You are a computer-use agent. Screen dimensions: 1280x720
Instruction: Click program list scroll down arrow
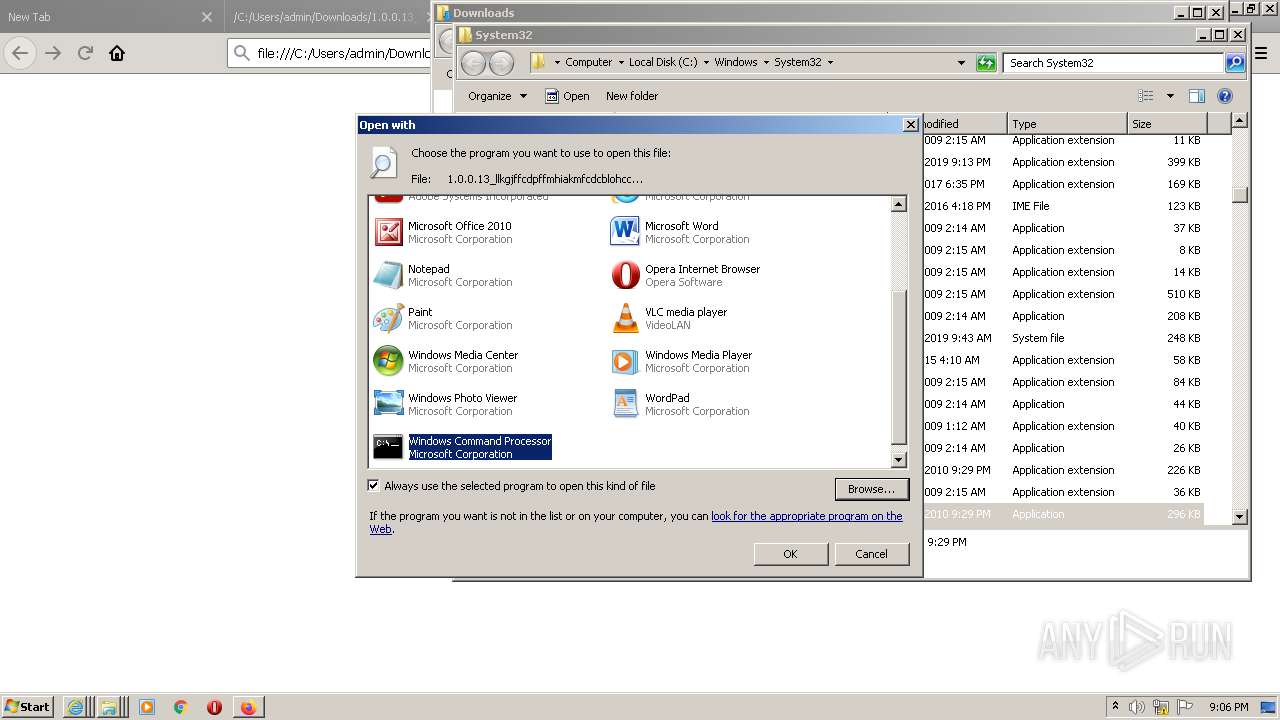[x=898, y=460]
